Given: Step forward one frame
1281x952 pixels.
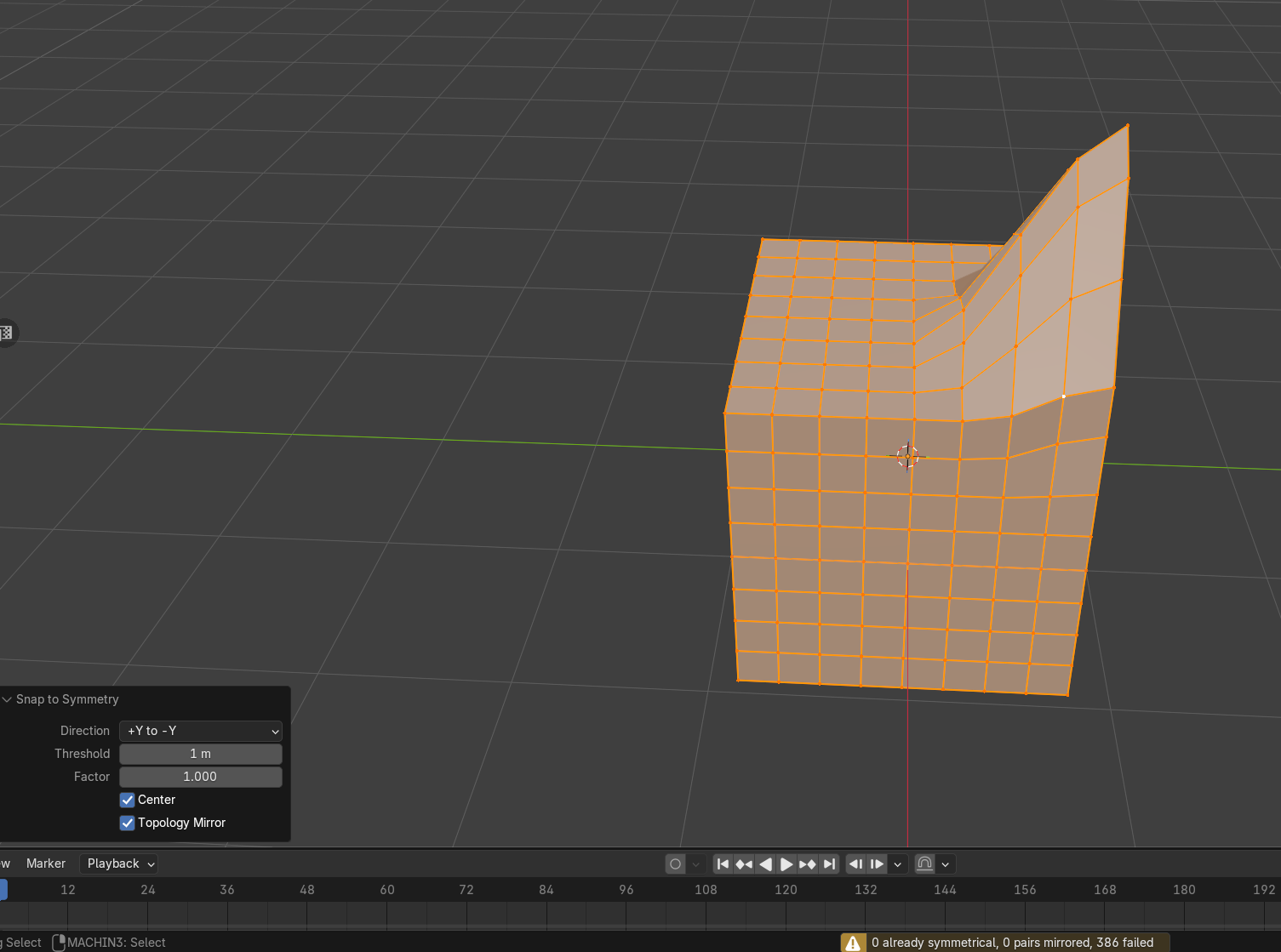Looking at the screenshot, I should click(x=877, y=864).
